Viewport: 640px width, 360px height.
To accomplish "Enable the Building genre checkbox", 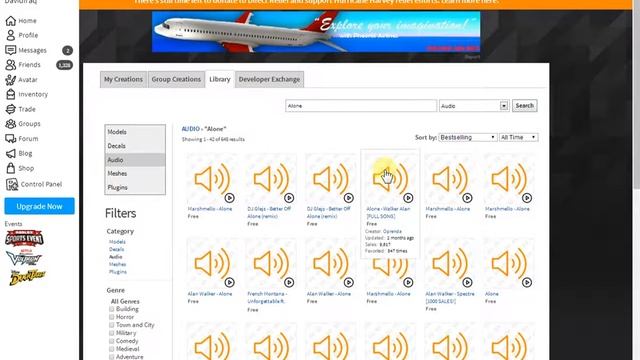I will [x=111, y=309].
